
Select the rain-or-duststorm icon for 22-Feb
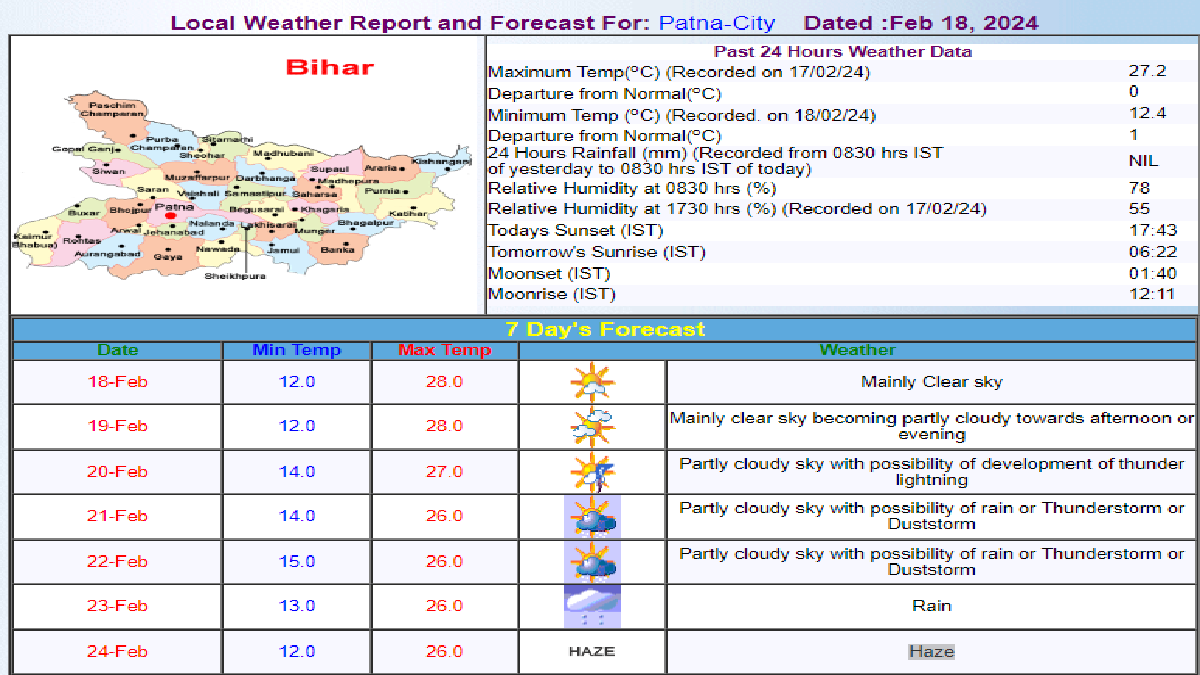[x=592, y=561]
